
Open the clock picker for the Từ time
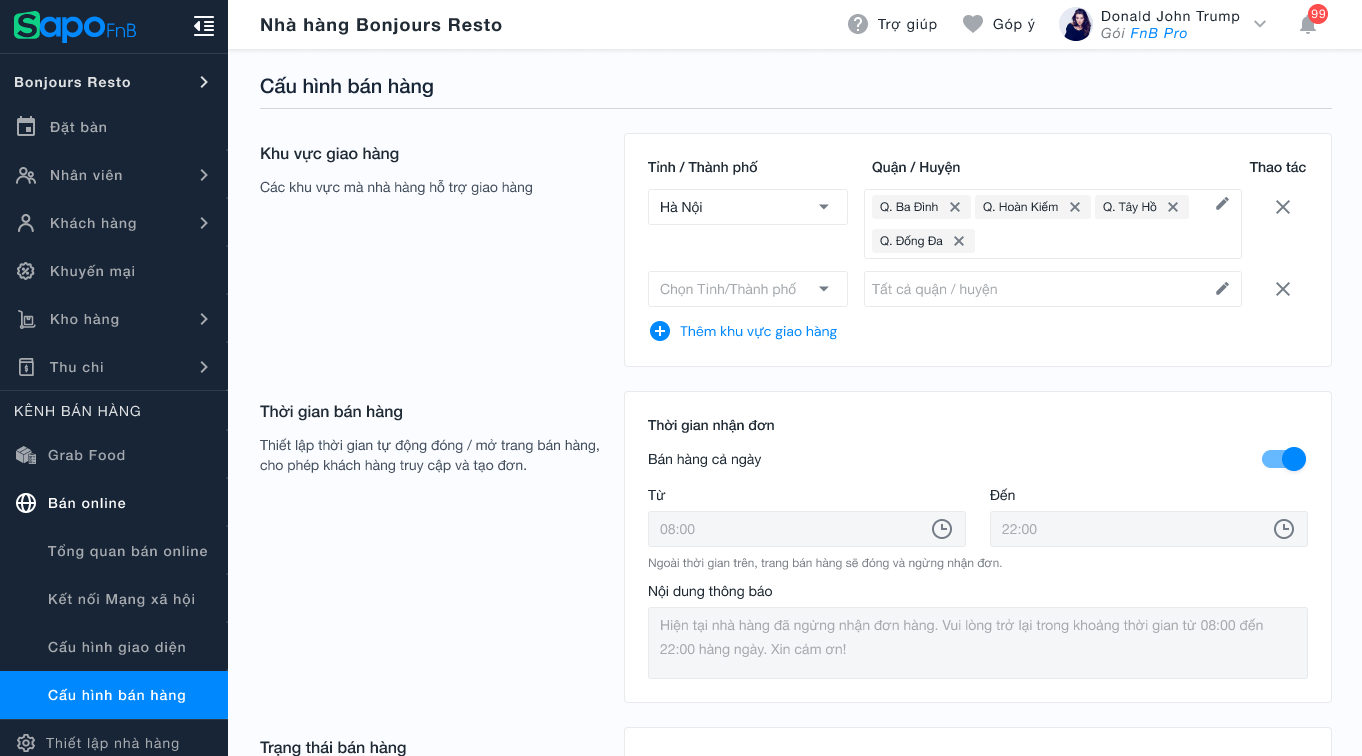click(x=941, y=529)
